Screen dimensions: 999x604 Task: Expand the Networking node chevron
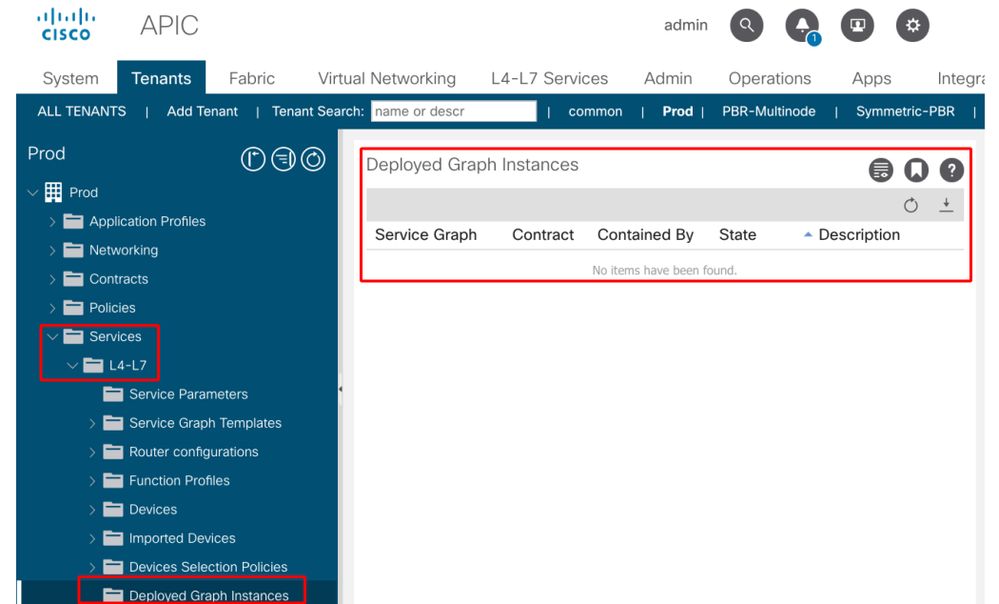tap(52, 250)
